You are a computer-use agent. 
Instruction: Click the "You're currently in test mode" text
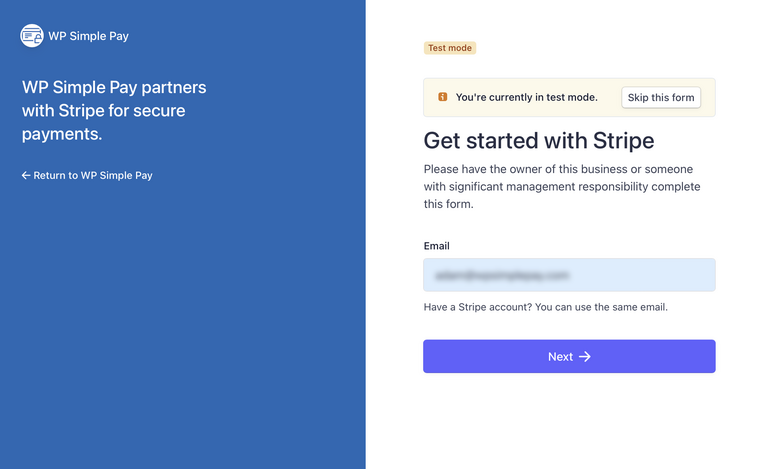[526, 97]
